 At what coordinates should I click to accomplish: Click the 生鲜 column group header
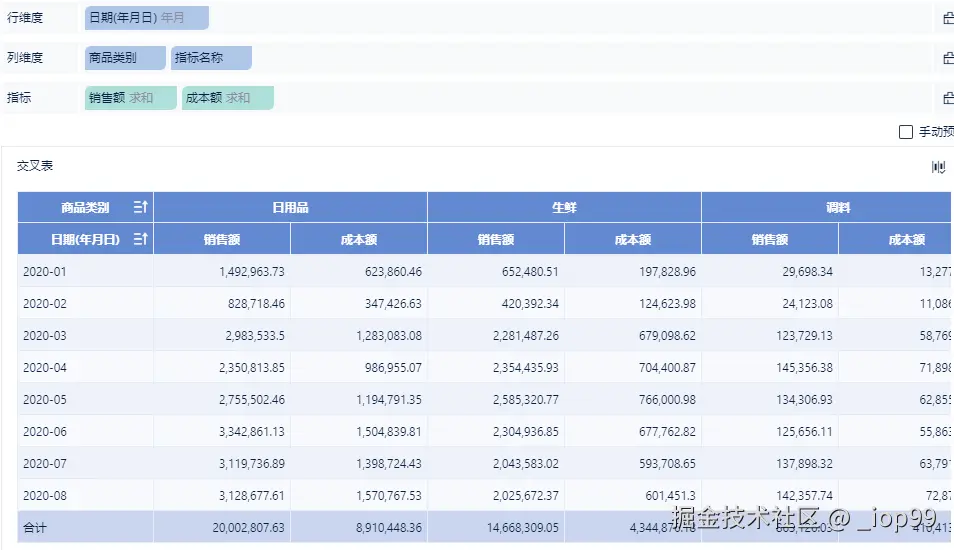pos(564,207)
